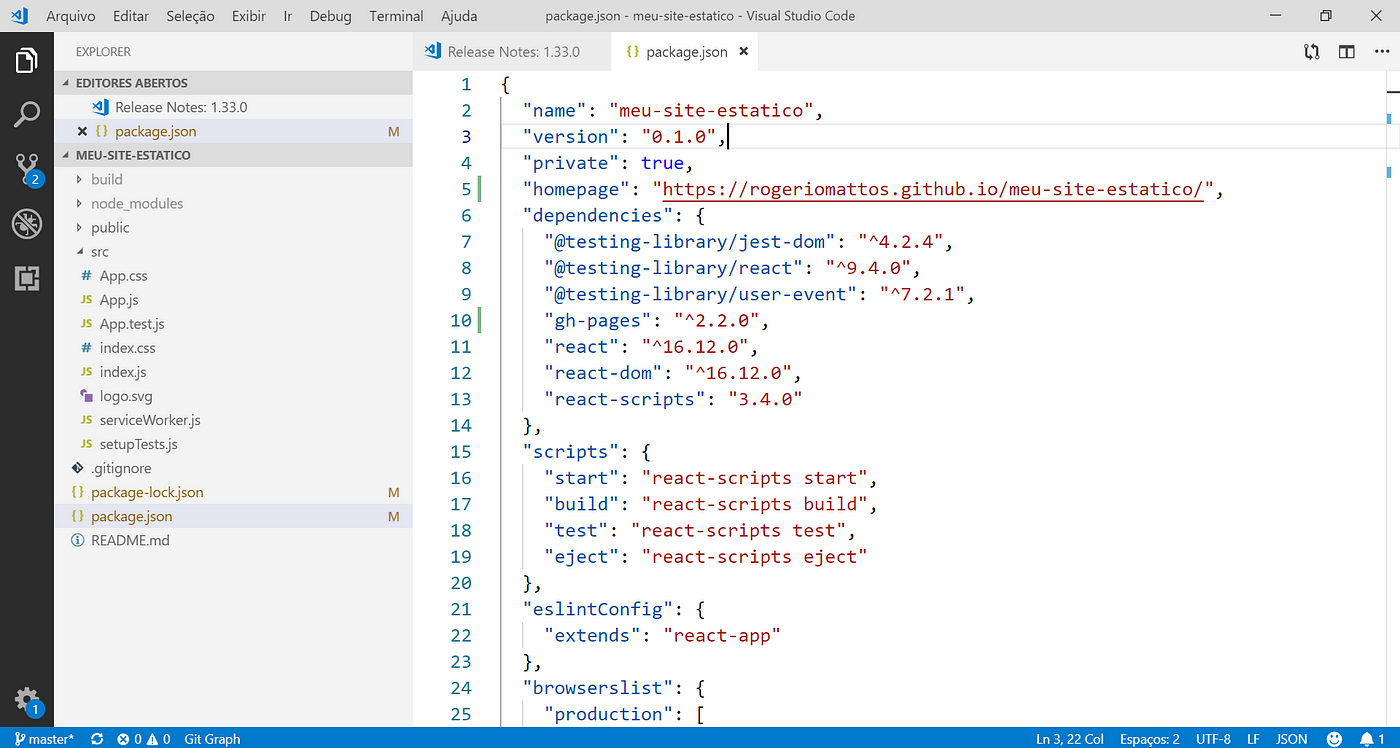
Task: Change language mode JSON in status bar
Action: pyautogui.click(x=1291, y=739)
